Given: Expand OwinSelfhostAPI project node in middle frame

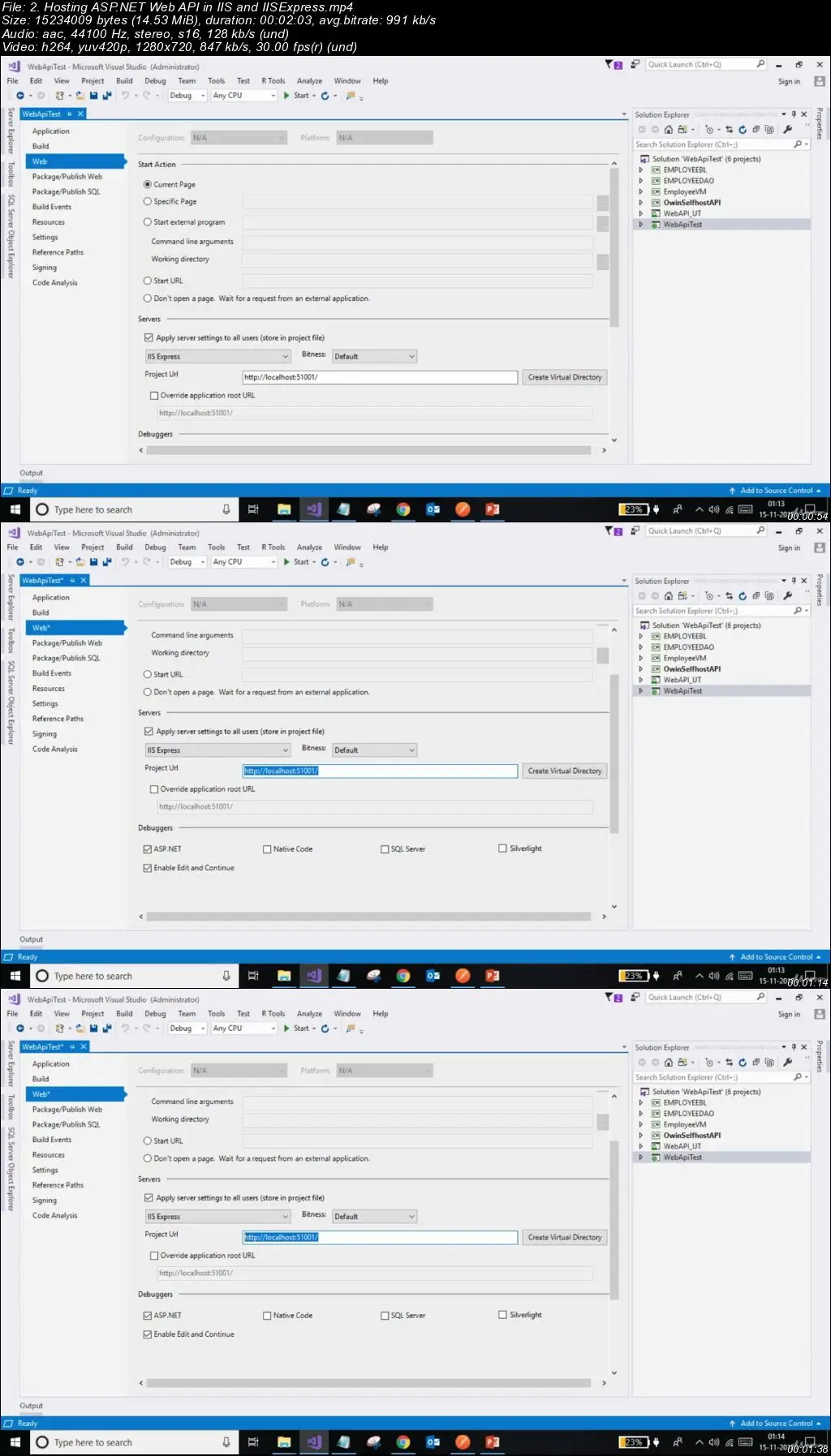Looking at the screenshot, I should 641,669.
